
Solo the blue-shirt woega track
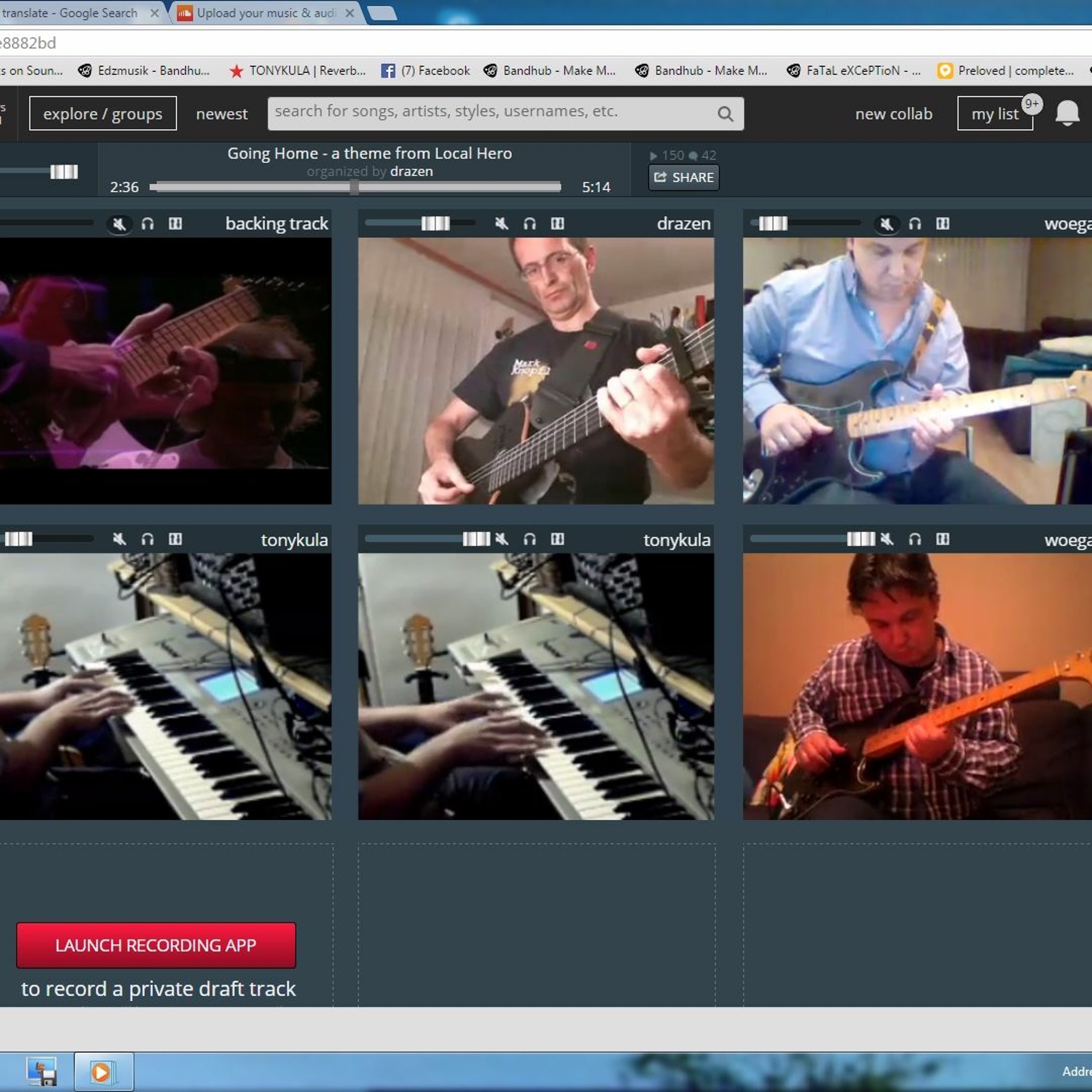pos(915,224)
